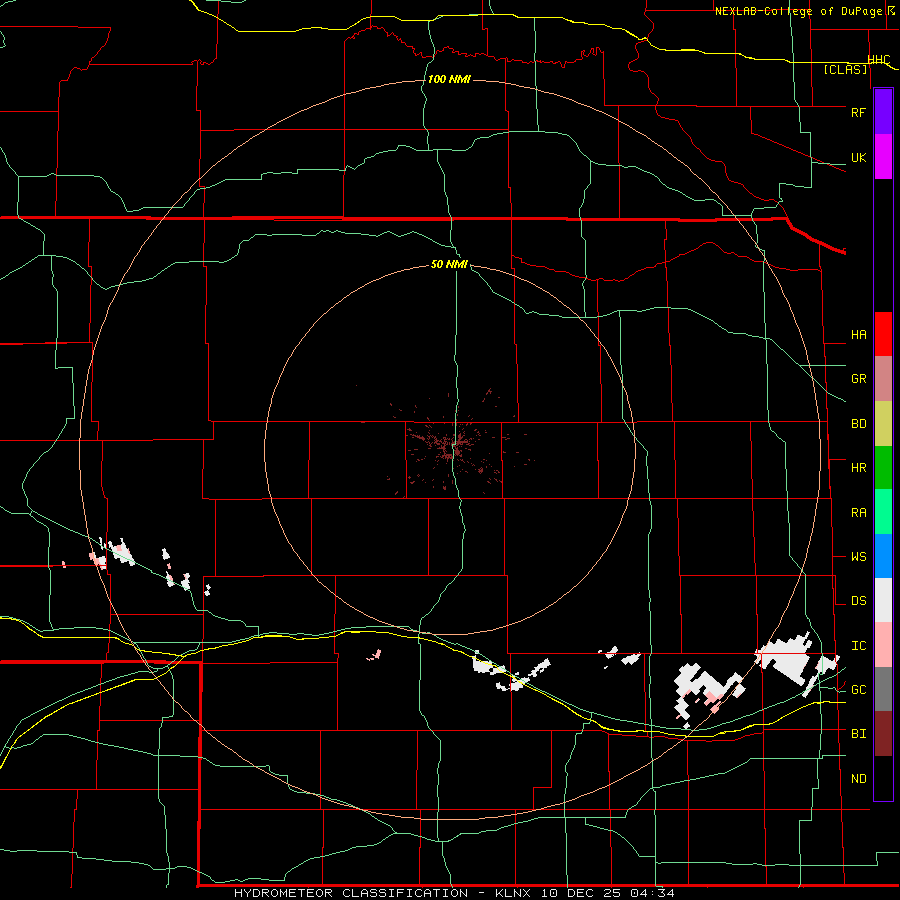Screen dimensions: 900x900
Task: Click the HA red legend color swatch
Action: click(x=883, y=334)
